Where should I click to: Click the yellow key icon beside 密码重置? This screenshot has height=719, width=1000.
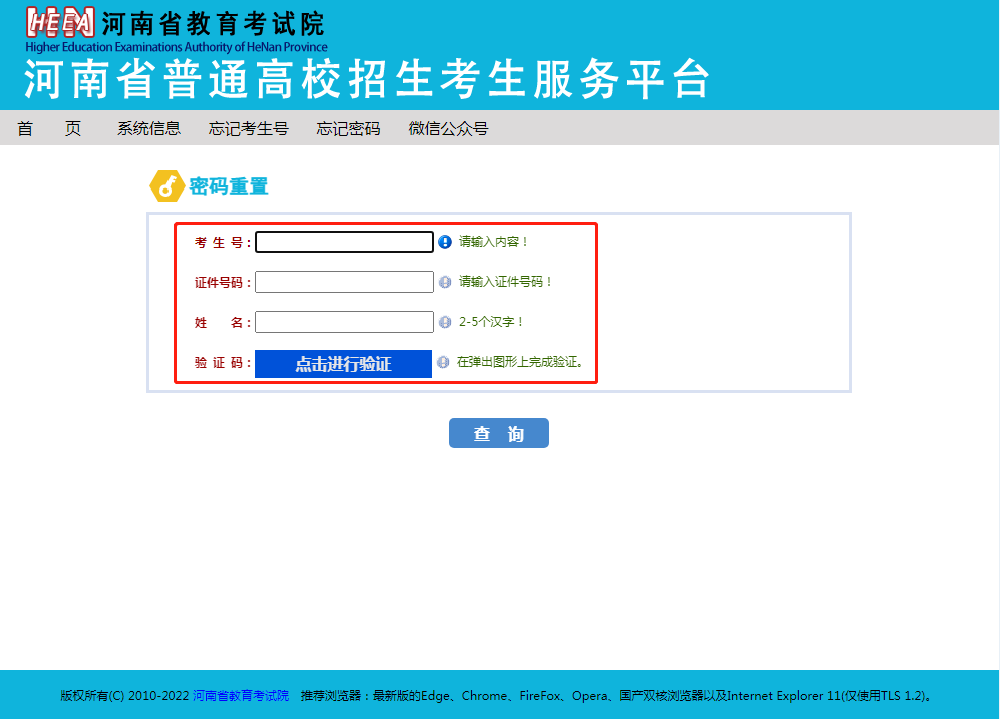pos(165,186)
